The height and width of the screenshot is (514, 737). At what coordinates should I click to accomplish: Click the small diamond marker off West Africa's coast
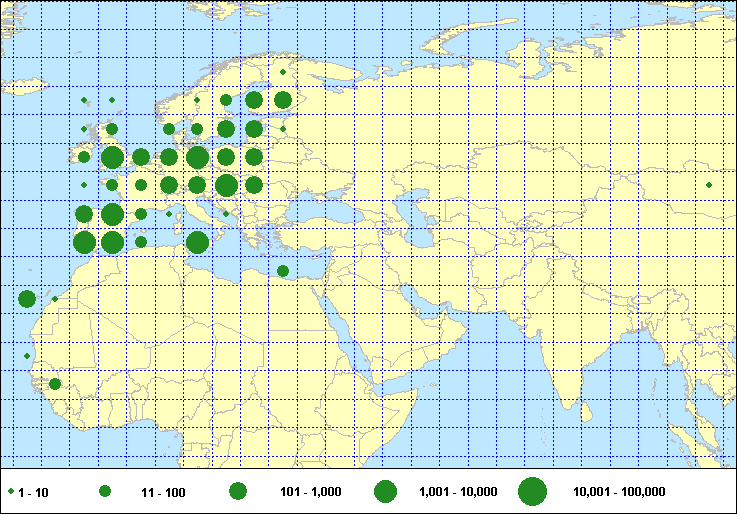click(x=27, y=356)
